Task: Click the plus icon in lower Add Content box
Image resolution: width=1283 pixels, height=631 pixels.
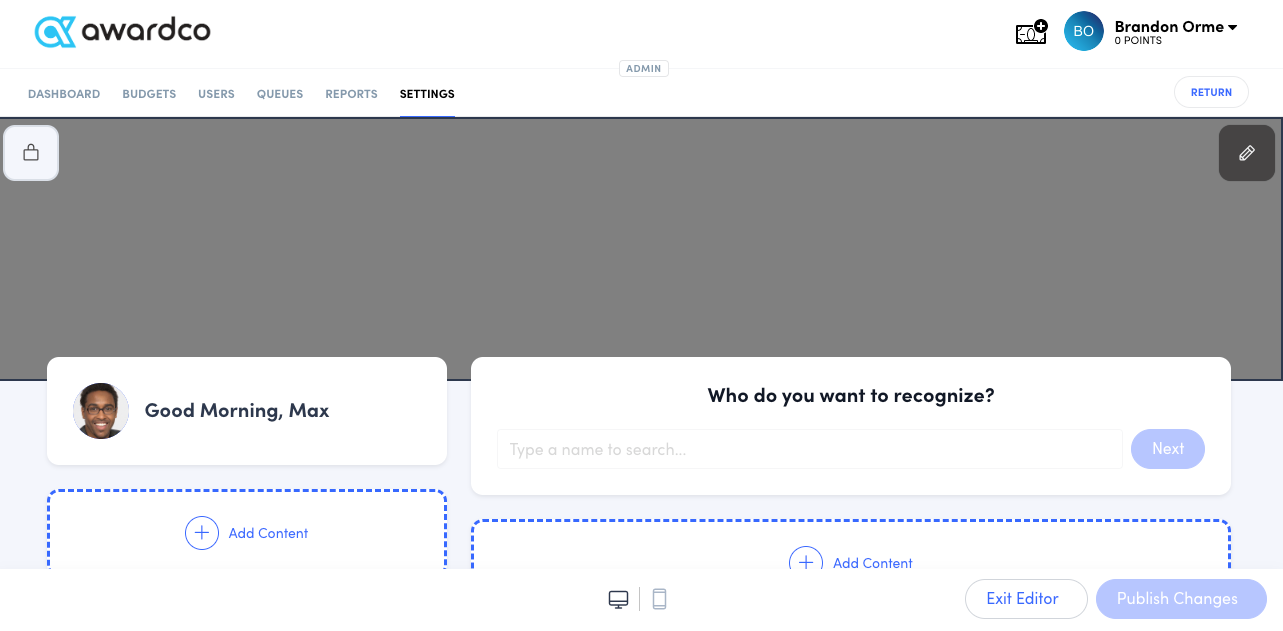Action: 806,563
